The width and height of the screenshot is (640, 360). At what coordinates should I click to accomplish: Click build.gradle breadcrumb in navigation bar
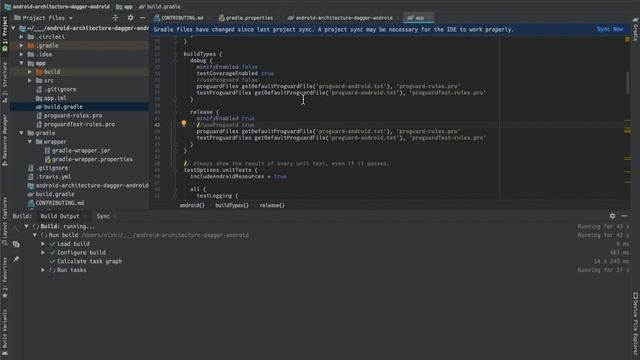point(160,7)
